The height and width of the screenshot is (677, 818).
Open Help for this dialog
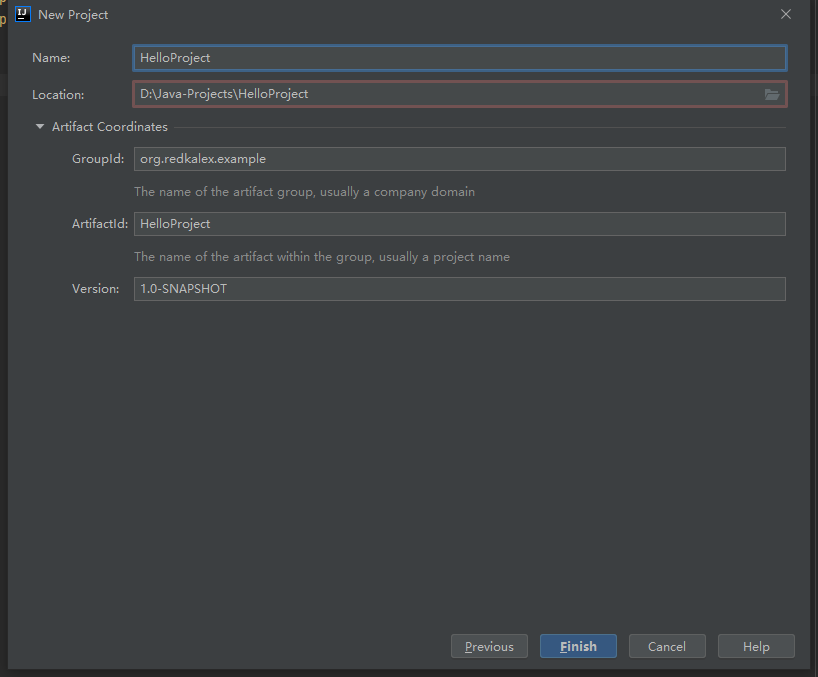tap(756, 646)
